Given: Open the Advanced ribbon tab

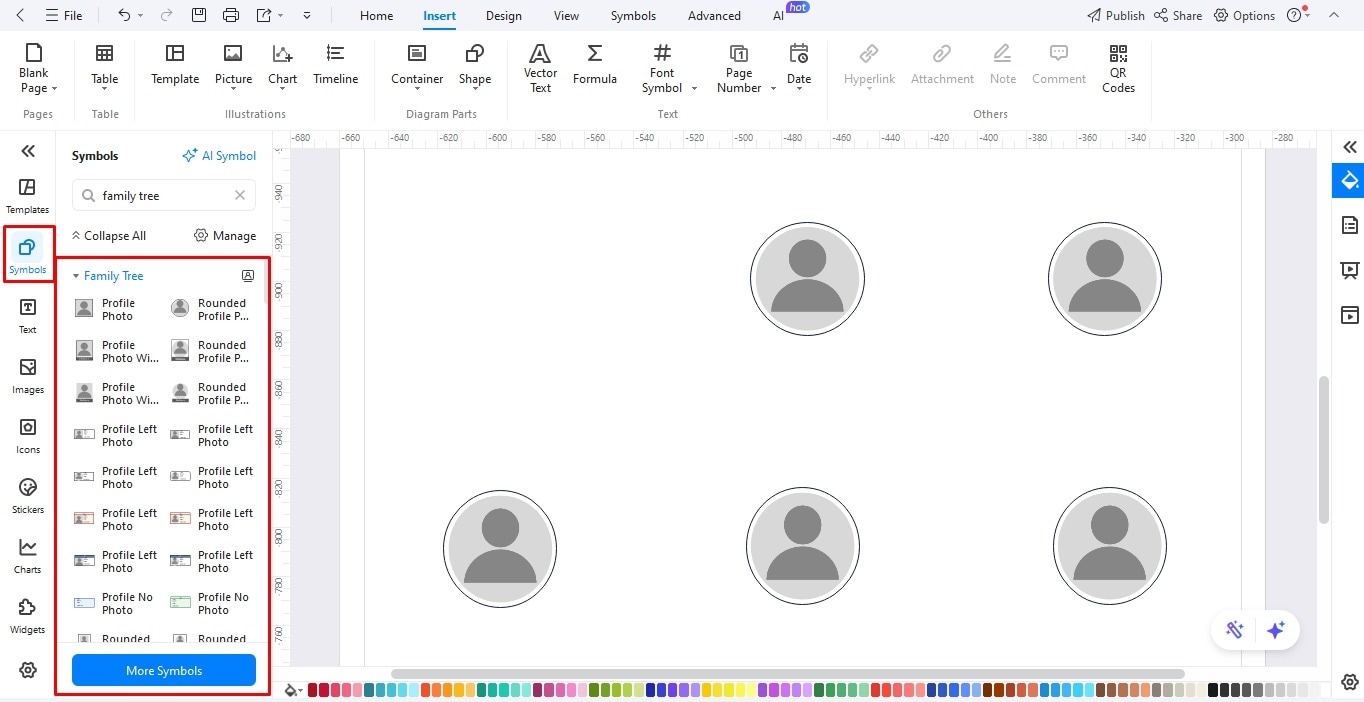Looking at the screenshot, I should [713, 15].
